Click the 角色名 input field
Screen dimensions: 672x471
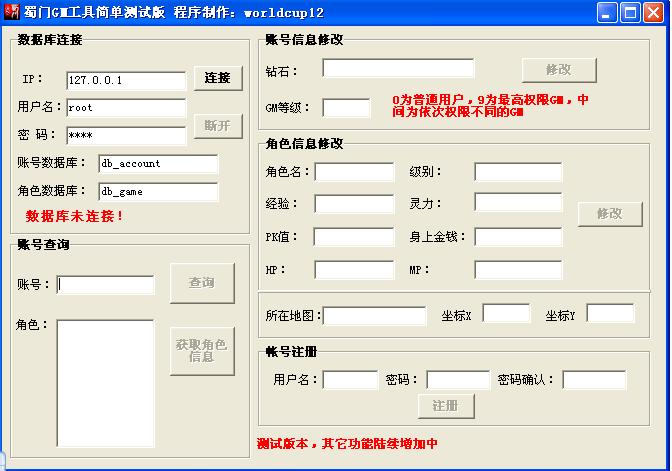pos(354,172)
